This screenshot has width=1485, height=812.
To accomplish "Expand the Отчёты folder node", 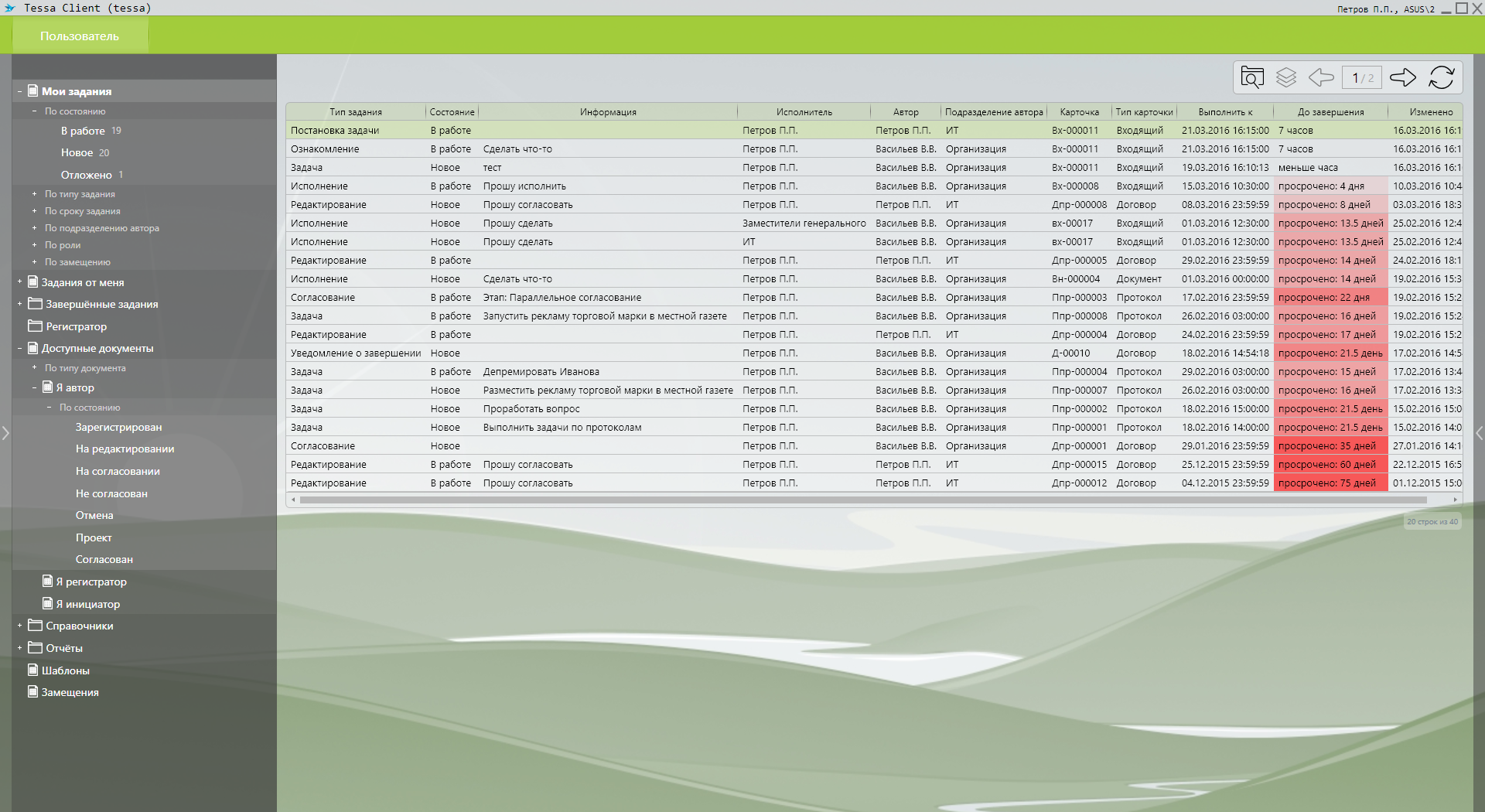I will click(x=19, y=648).
